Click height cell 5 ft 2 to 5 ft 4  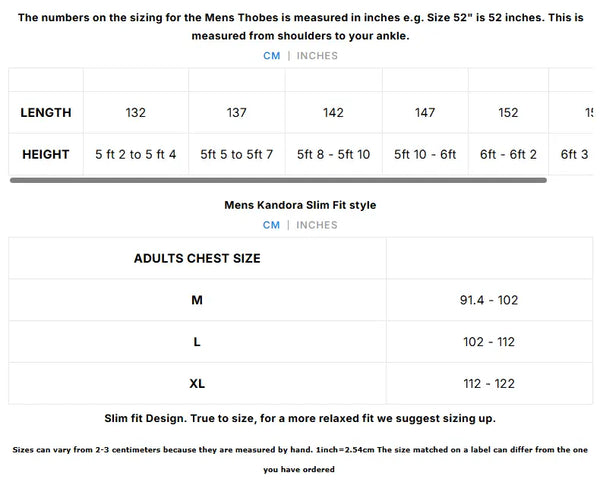pyautogui.click(x=136, y=155)
